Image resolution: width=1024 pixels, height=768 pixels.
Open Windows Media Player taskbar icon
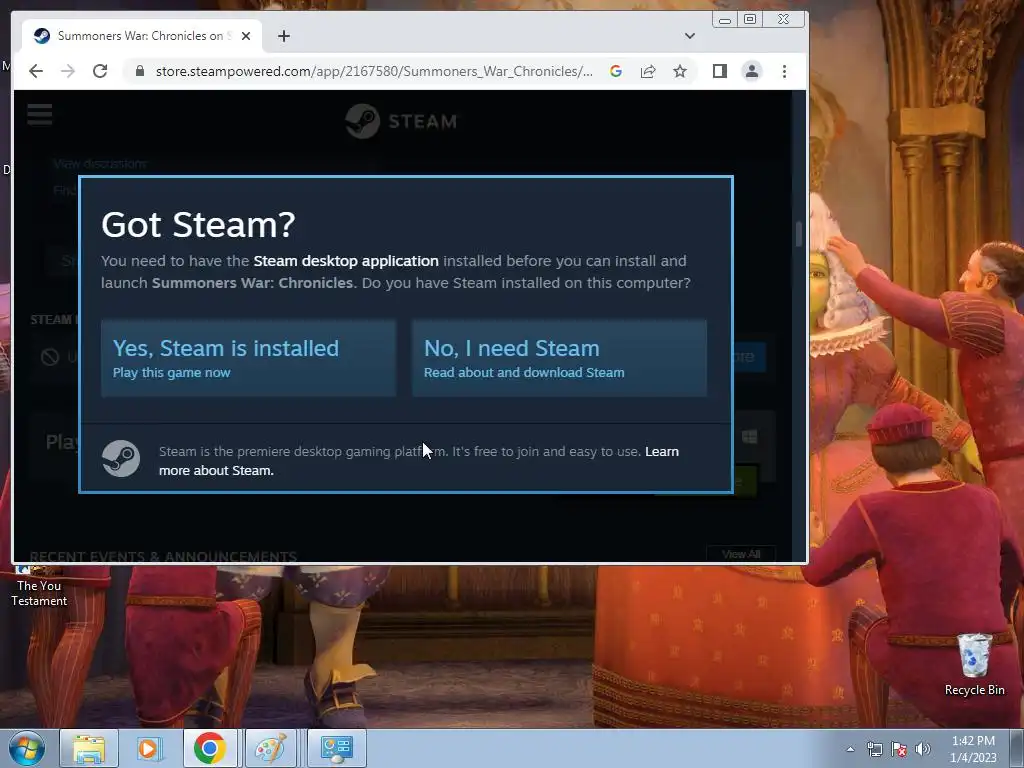150,748
